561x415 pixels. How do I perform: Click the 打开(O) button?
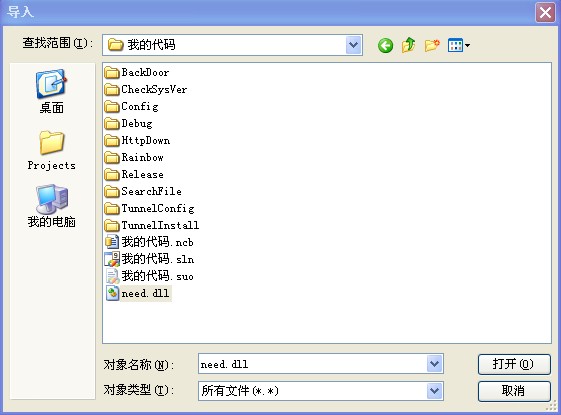tap(514, 364)
